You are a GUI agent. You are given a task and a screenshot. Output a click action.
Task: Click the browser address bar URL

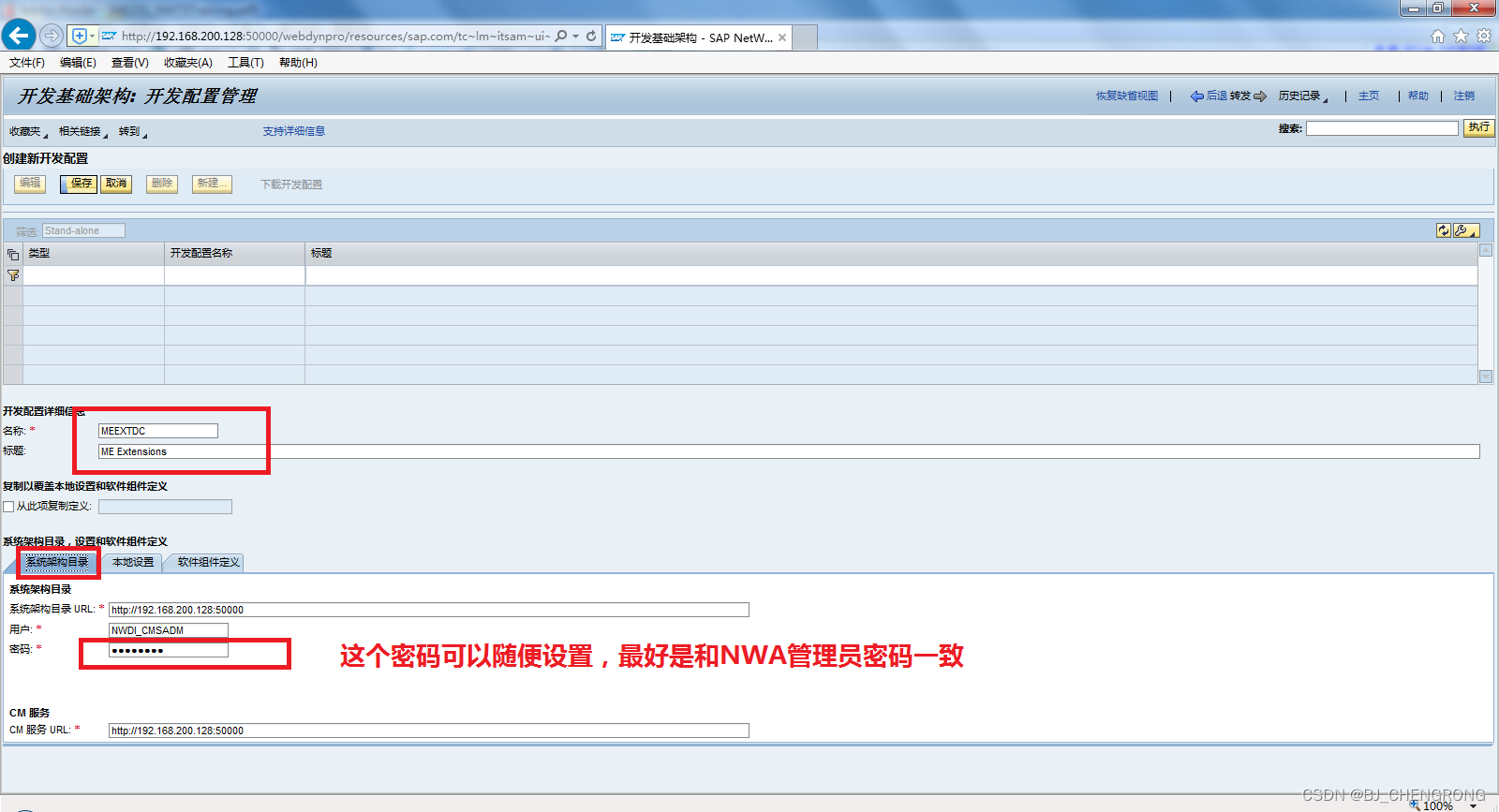(335, 36)
